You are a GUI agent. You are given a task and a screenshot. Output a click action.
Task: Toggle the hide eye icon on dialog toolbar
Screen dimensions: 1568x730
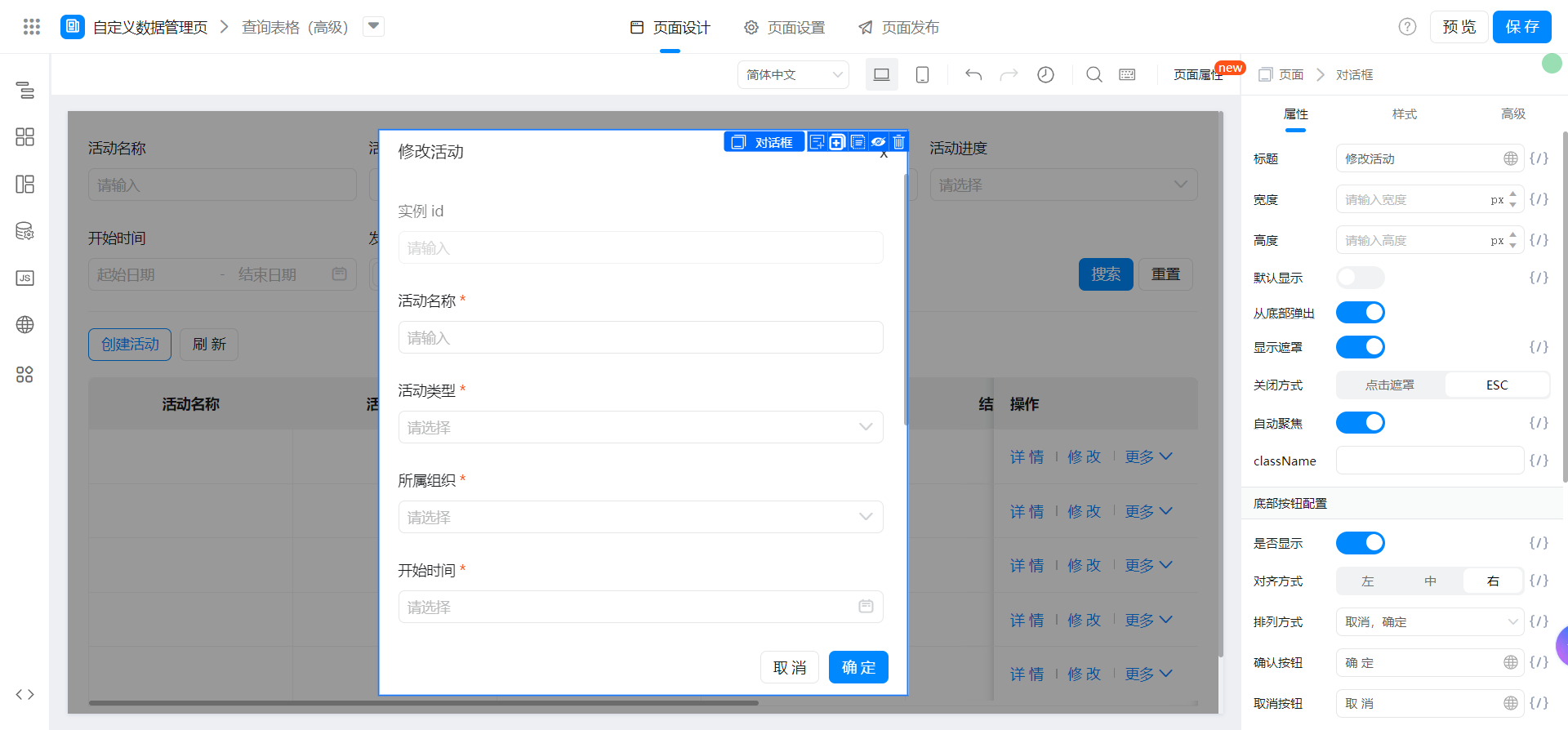[878, 142]
